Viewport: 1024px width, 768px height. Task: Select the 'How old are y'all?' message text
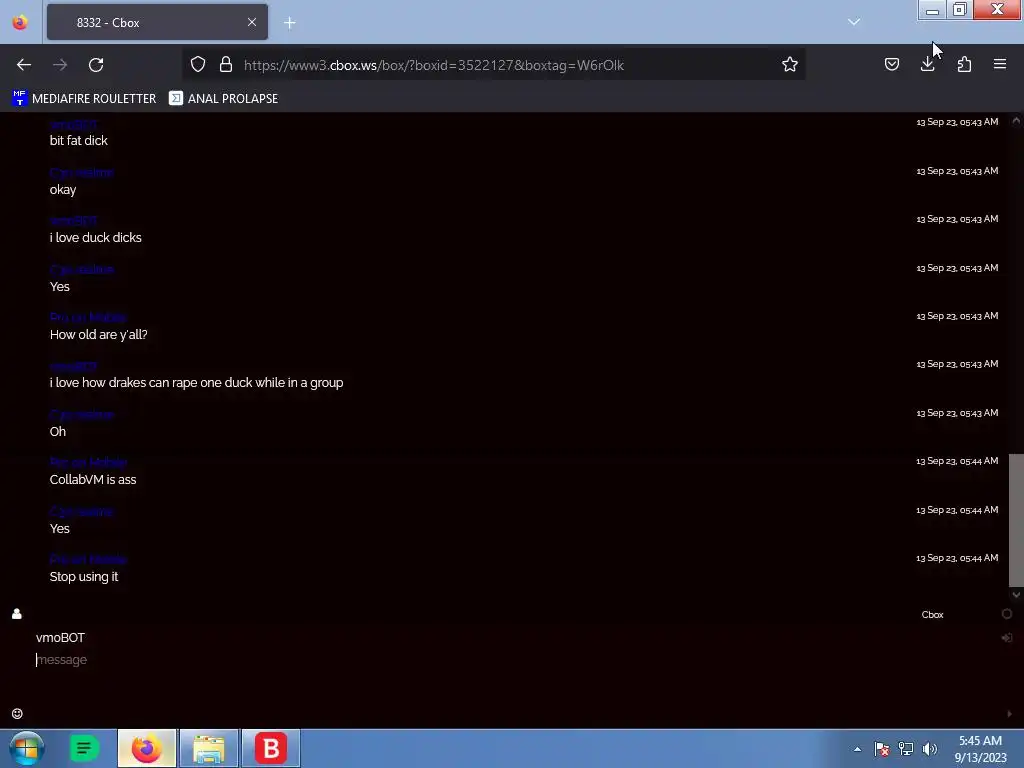99,335
